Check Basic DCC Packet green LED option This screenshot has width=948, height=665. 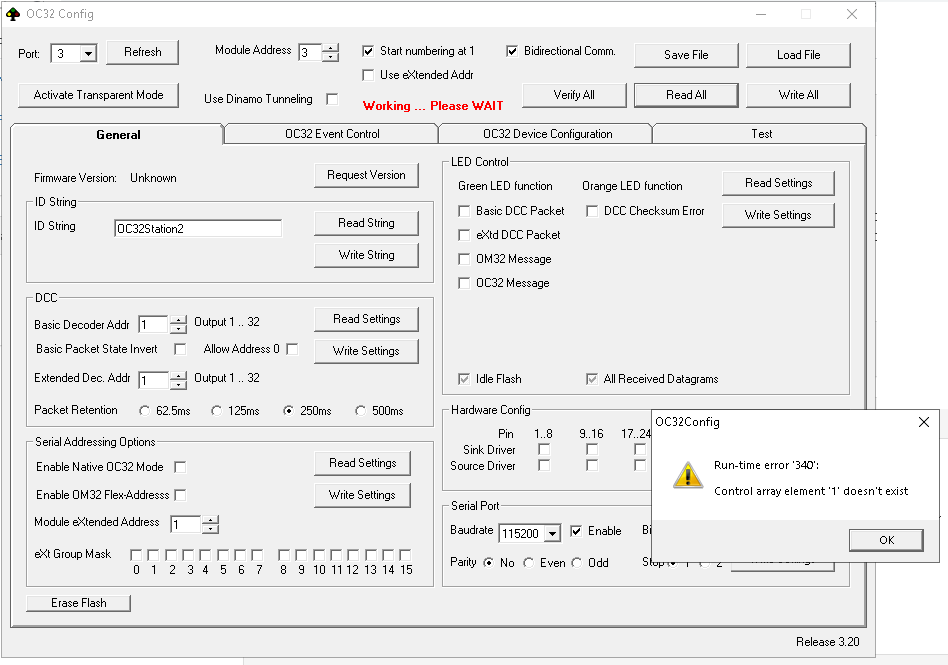pos(464,211)
